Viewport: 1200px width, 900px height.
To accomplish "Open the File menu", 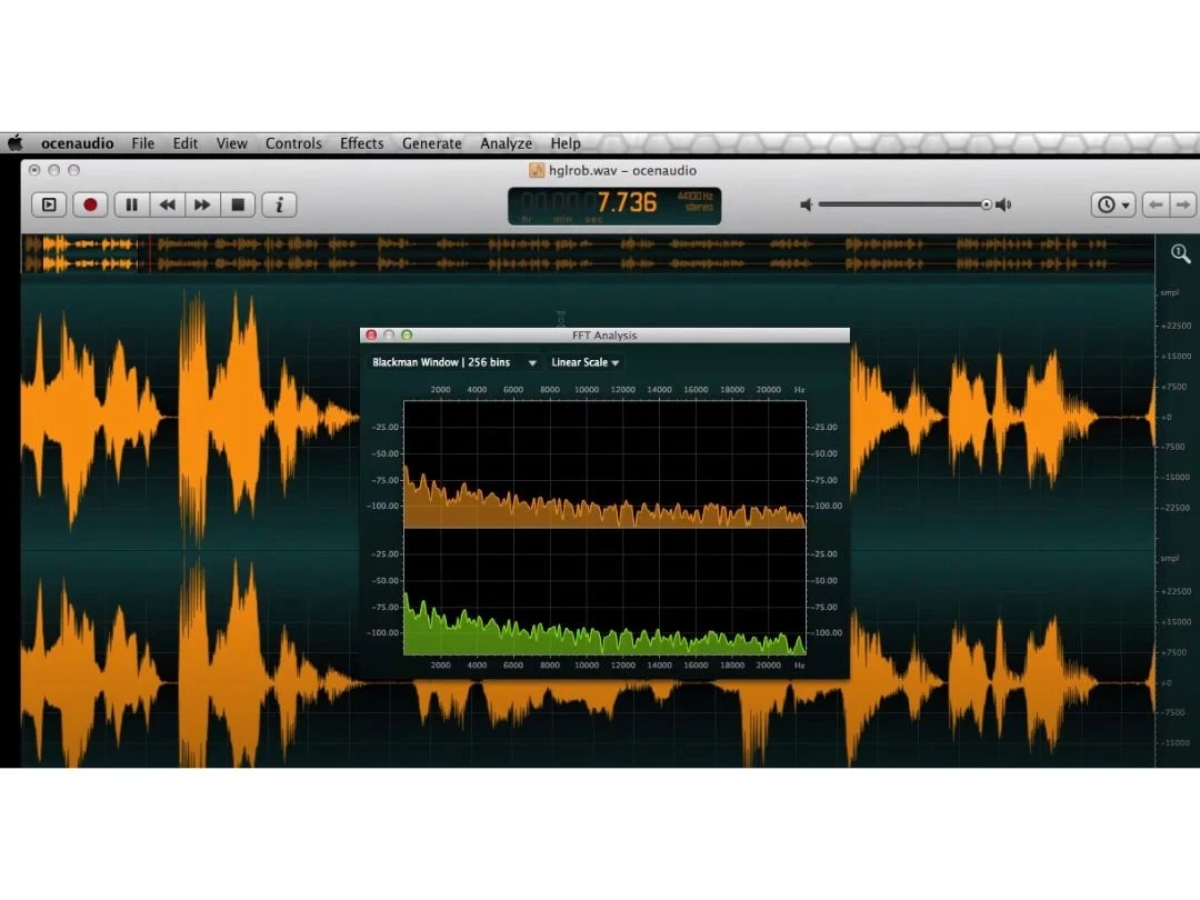I will click(143, 143).
